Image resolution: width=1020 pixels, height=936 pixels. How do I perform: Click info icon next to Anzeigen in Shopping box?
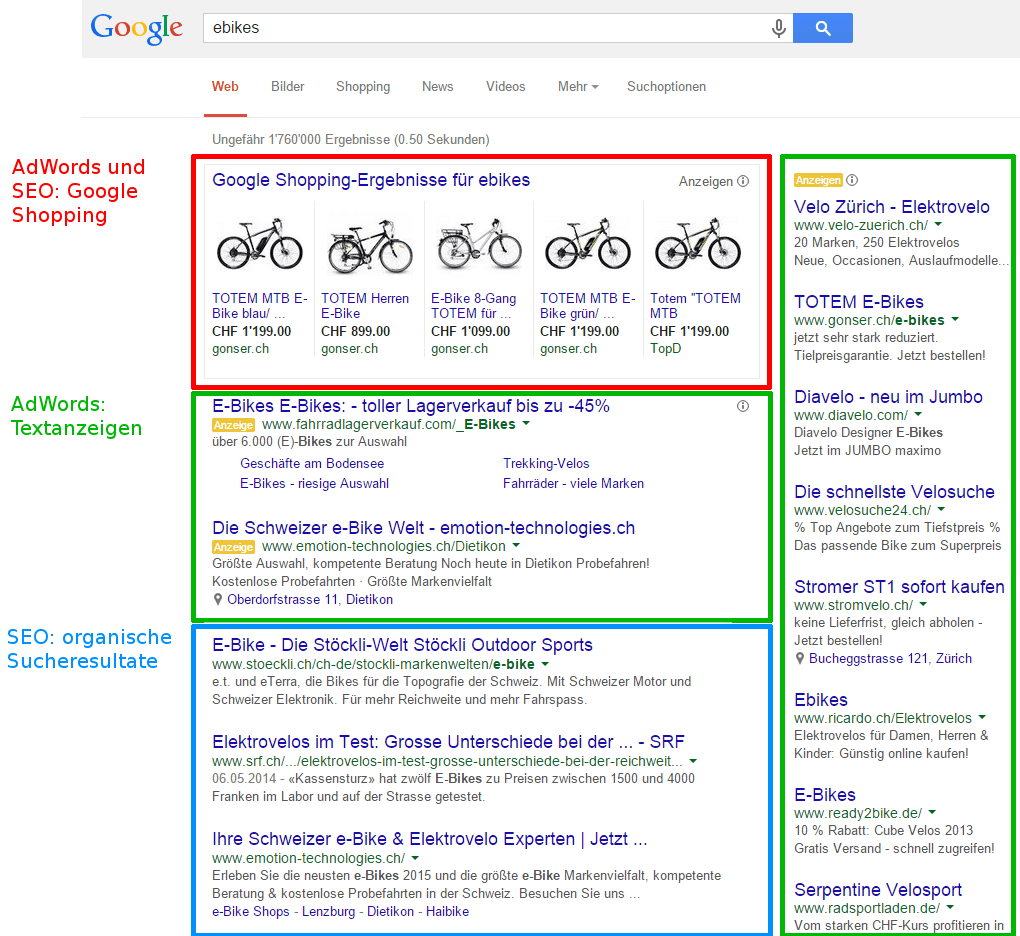pos(743,181)
